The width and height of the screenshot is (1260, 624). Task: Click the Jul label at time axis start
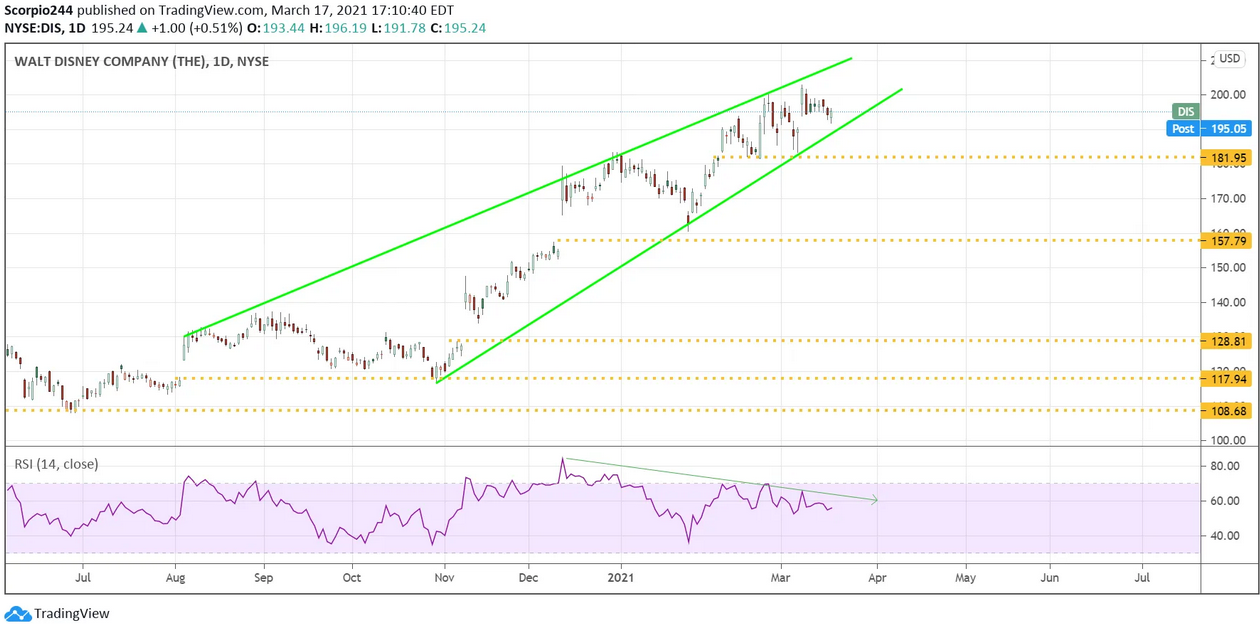click(x=83, y=578)
